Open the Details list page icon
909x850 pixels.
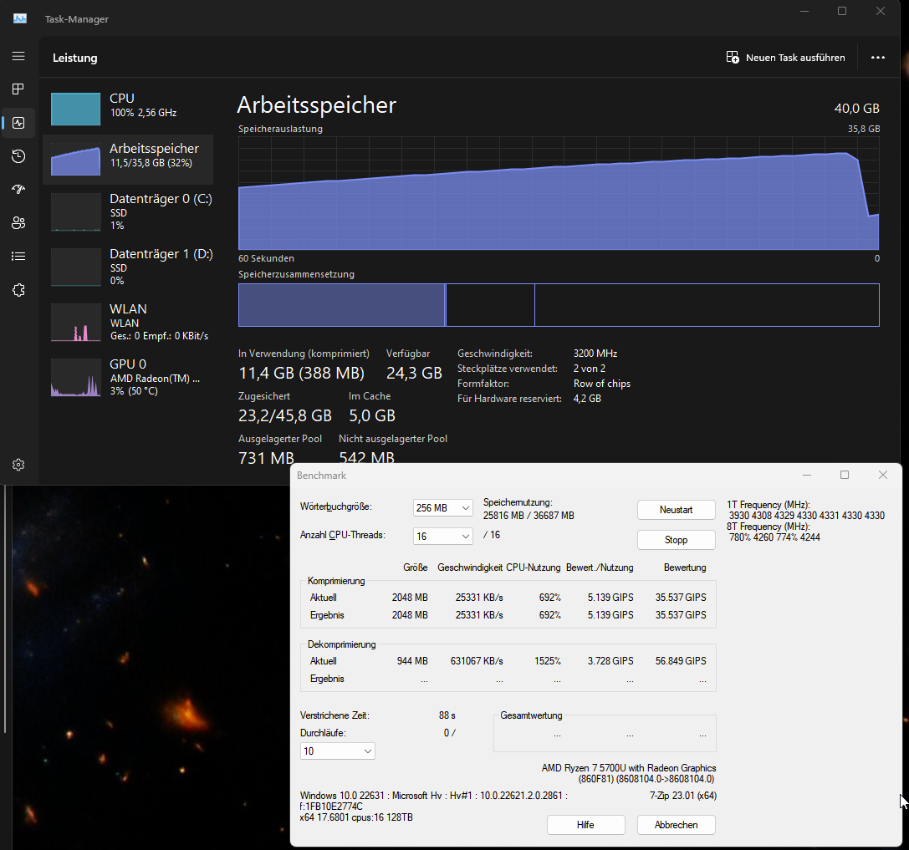pos(18,256)
